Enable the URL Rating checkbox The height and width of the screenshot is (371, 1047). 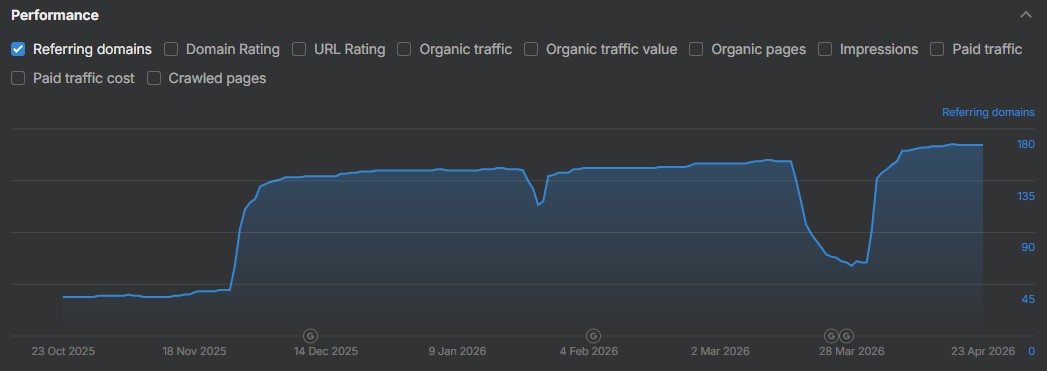(299, 49)
